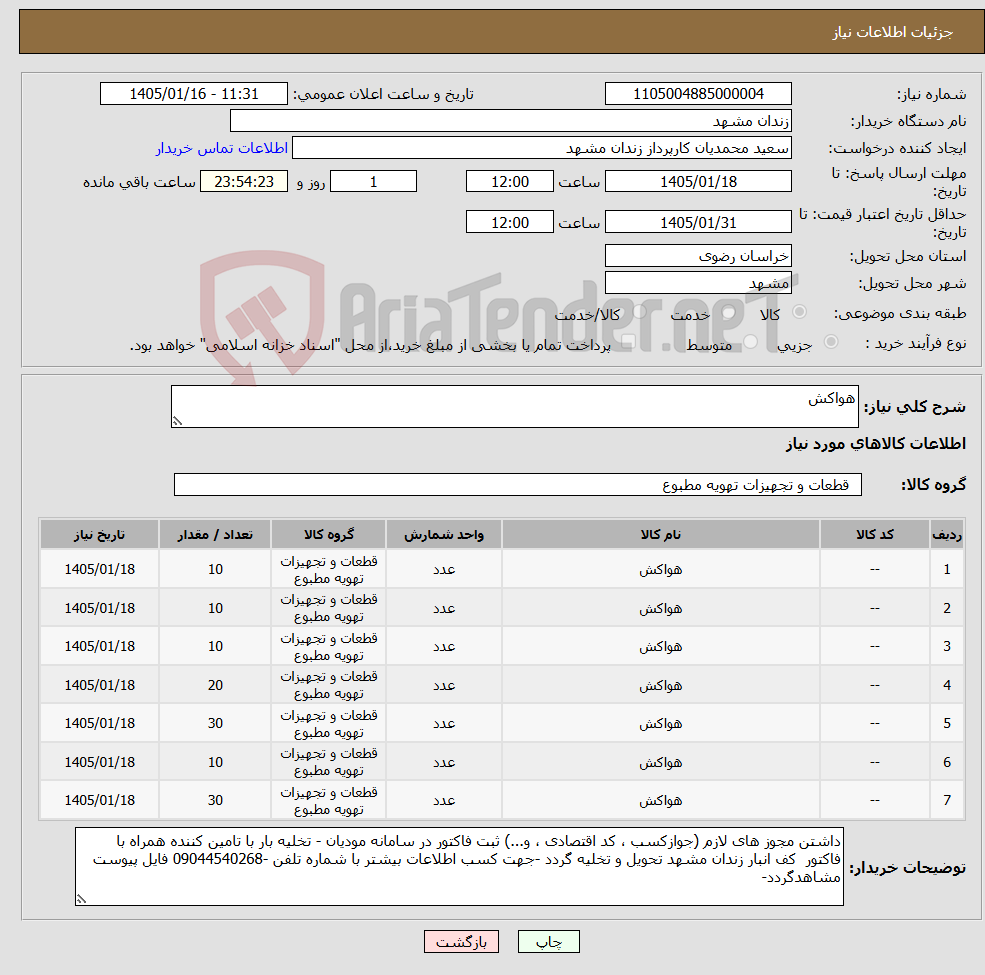
Task: Click the response deadline hour field in the 1405/01/18 row
Action: click(509, 182)
